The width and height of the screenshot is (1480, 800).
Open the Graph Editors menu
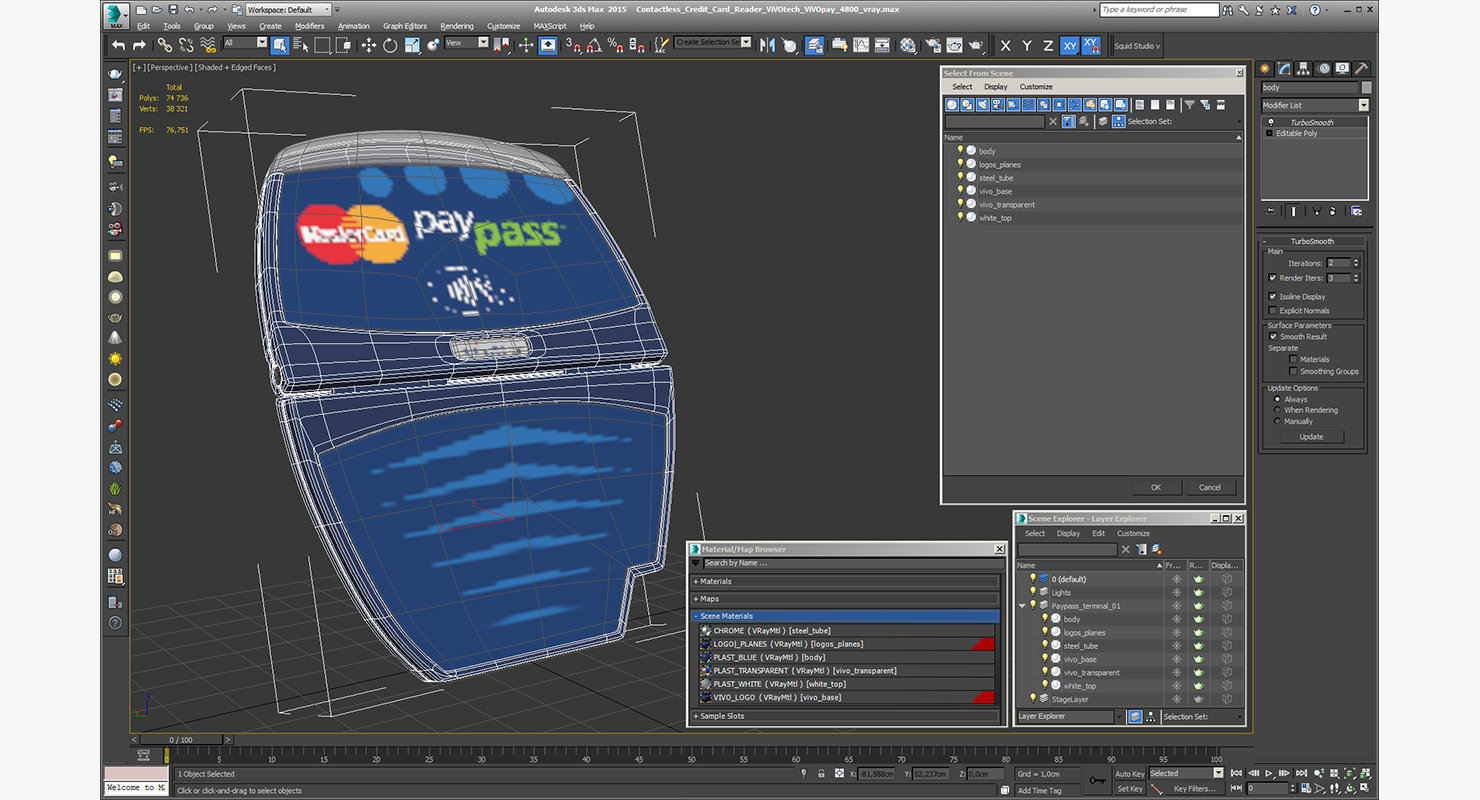click(x=404, y=26)
